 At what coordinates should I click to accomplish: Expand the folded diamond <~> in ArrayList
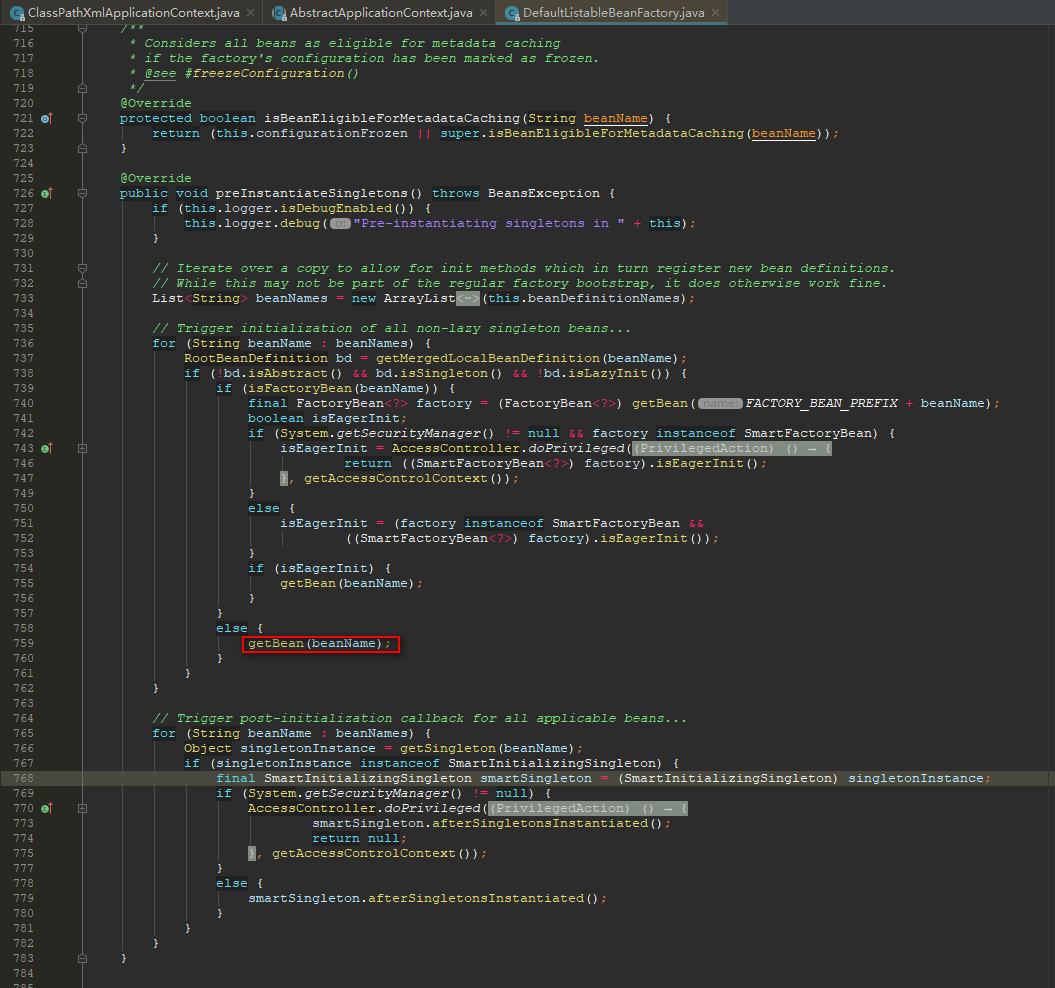468,298
